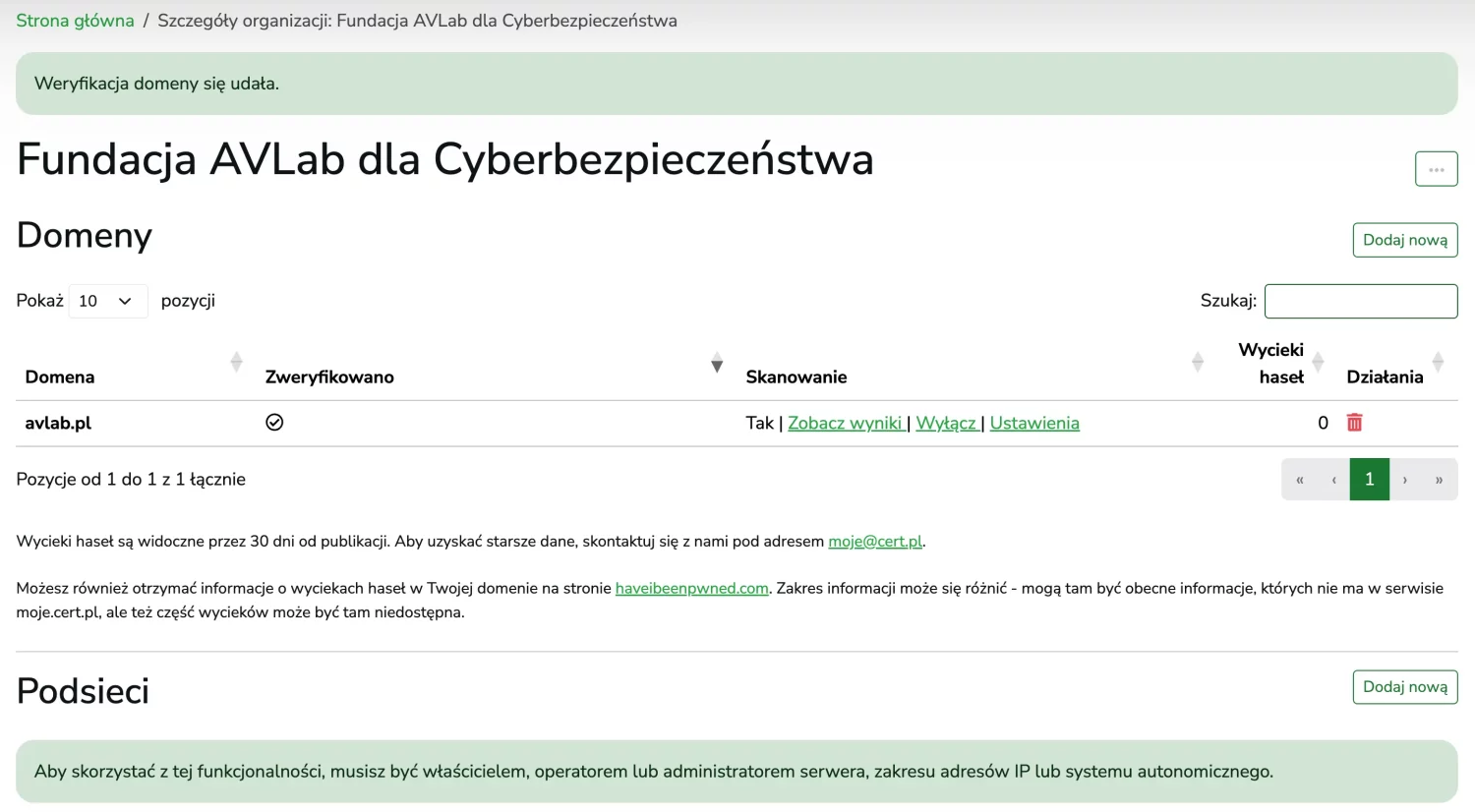This screenshot has height=812, width=1475.
Task: Go to the first pagination page
Action: click(x=1299, y=480)
